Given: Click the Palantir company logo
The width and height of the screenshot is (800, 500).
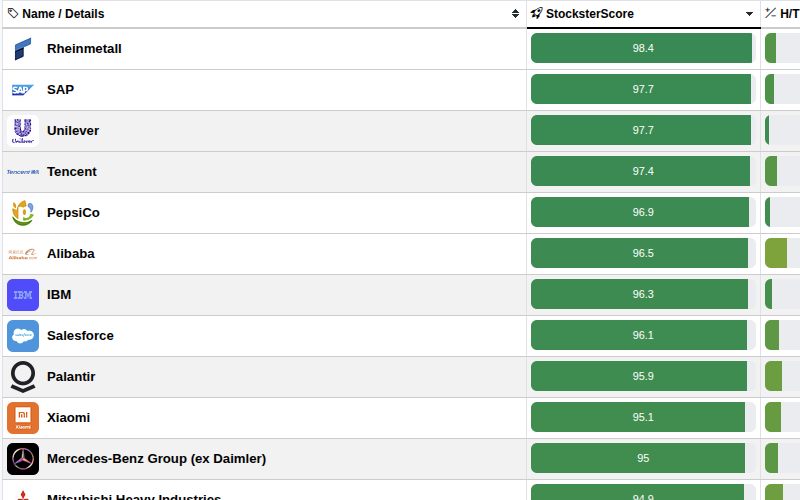Looking at the screenshot, I should click(23, 377).
